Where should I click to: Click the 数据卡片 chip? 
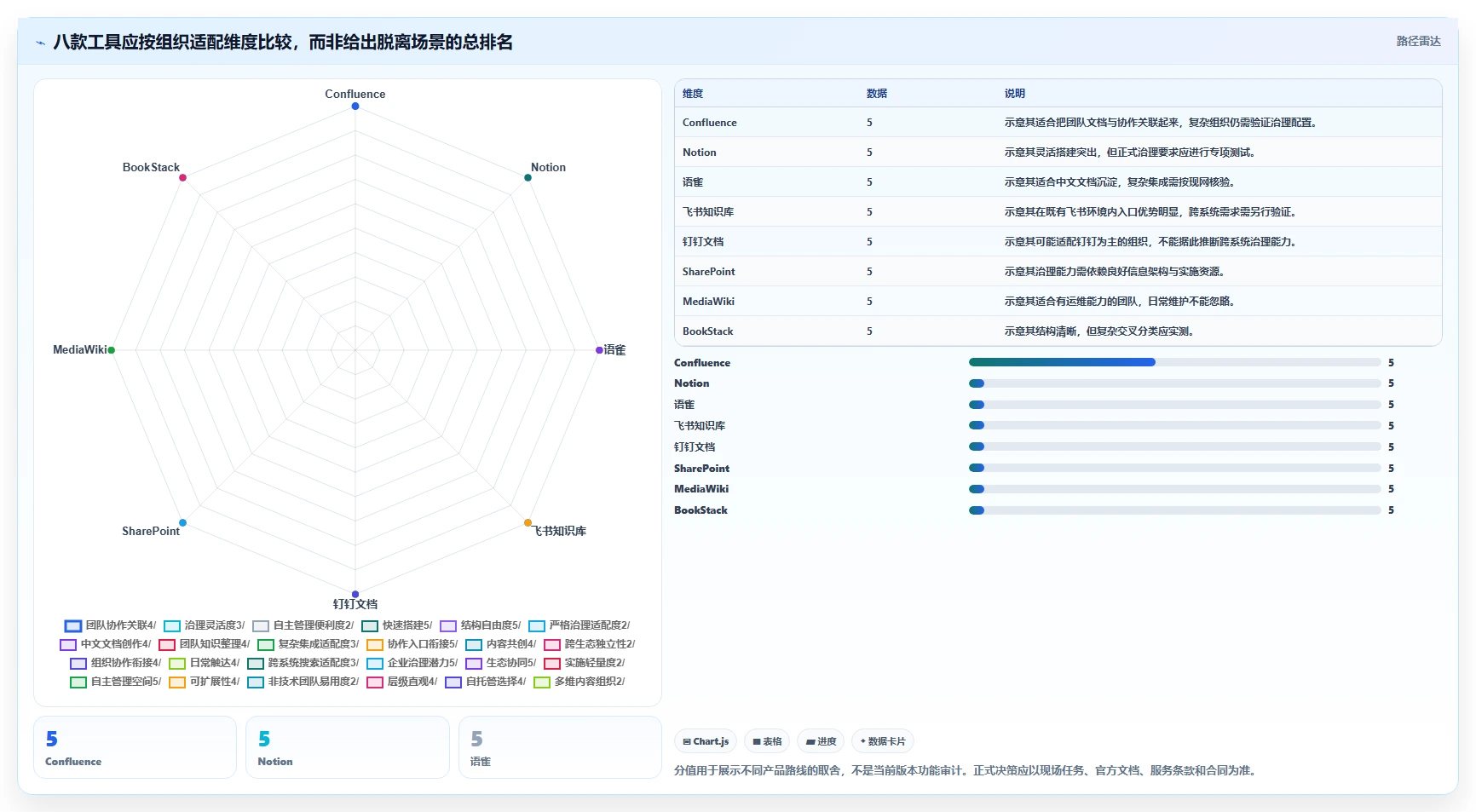(x=883, y=741)
